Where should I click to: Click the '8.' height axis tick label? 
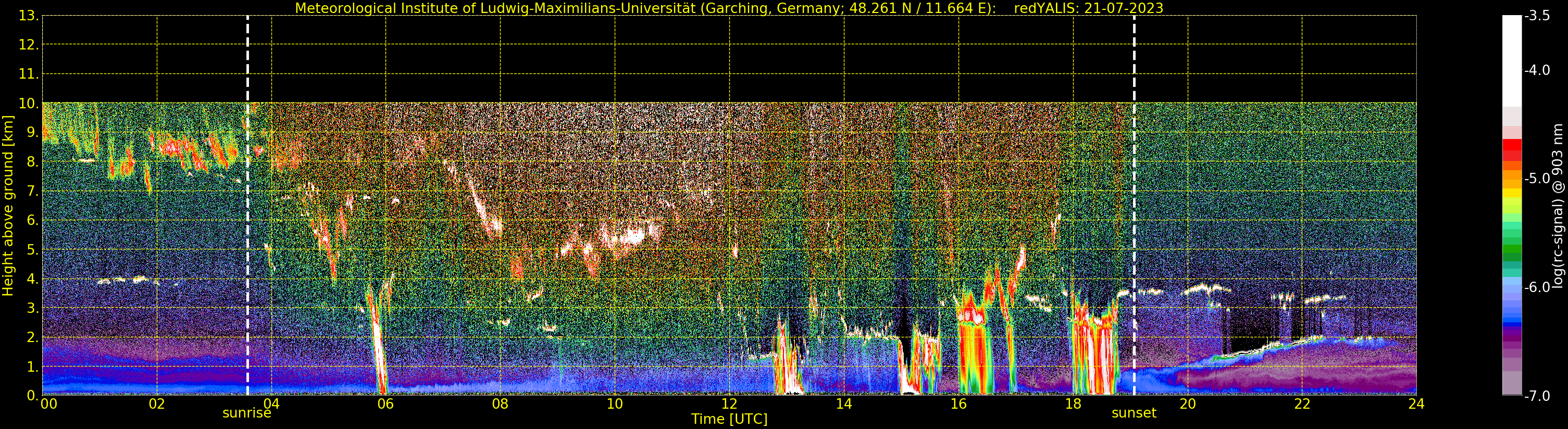point(33,162)
